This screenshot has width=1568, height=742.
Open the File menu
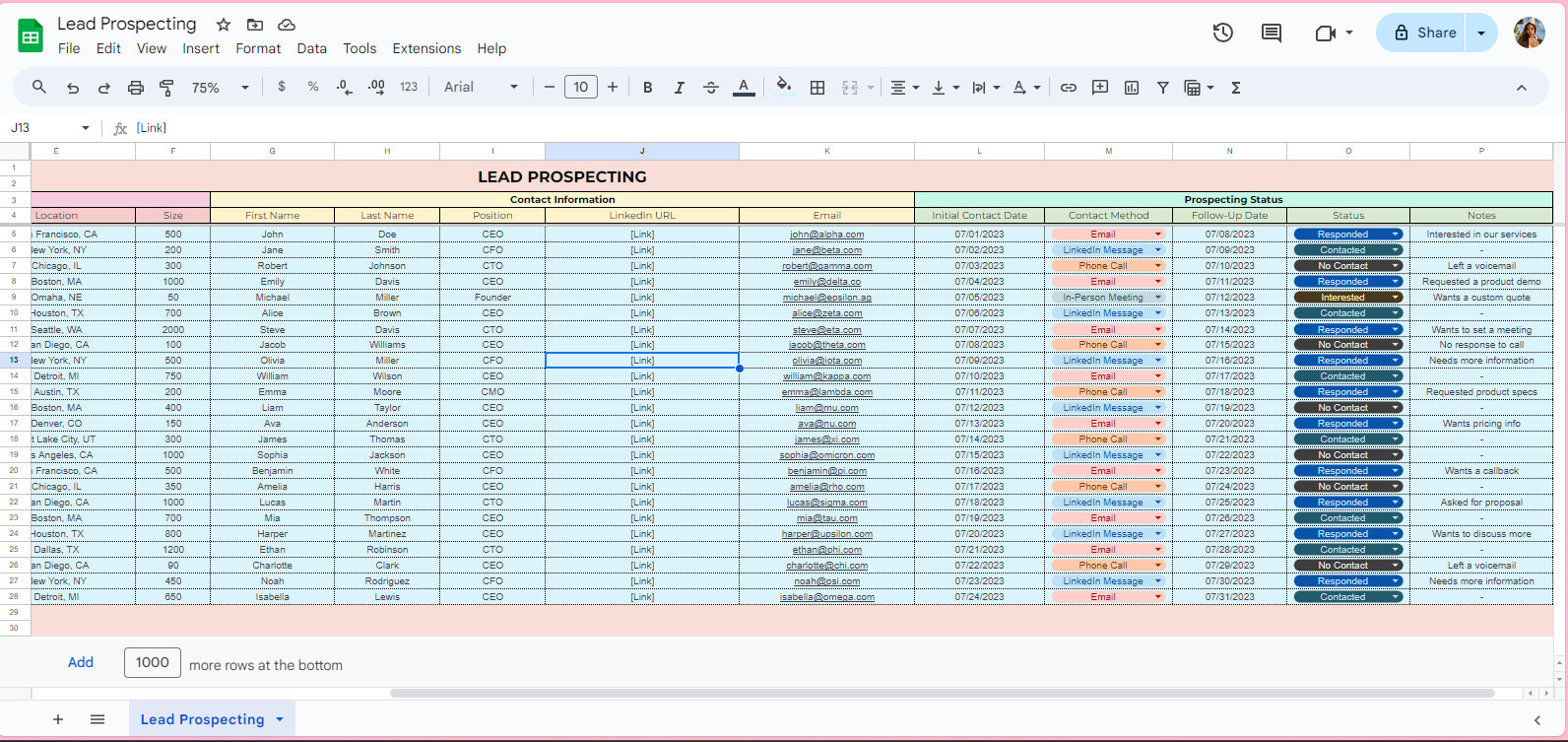[69, 48]
